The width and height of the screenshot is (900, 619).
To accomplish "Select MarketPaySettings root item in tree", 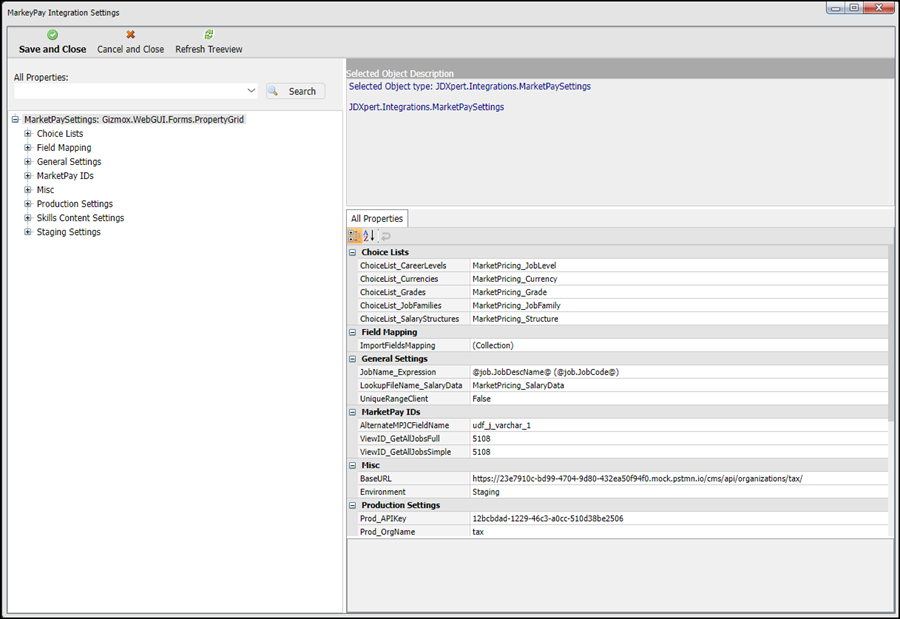I will coord(134,119).
